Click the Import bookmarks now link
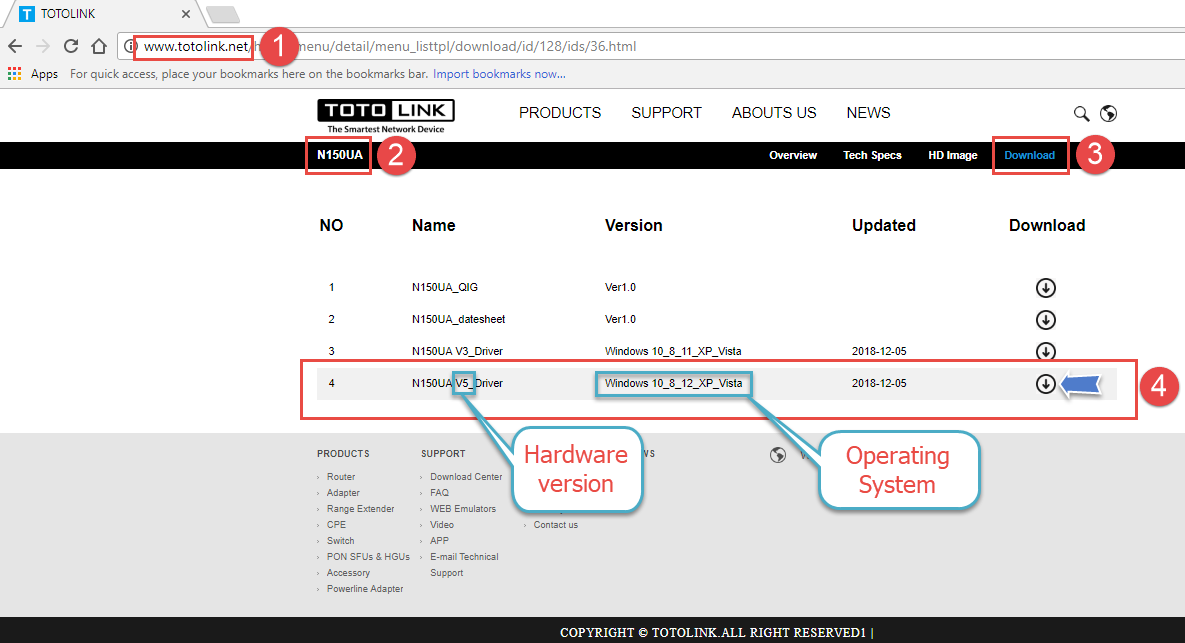Viewport: 1185px width, 643px height. (x=499, y=74)
